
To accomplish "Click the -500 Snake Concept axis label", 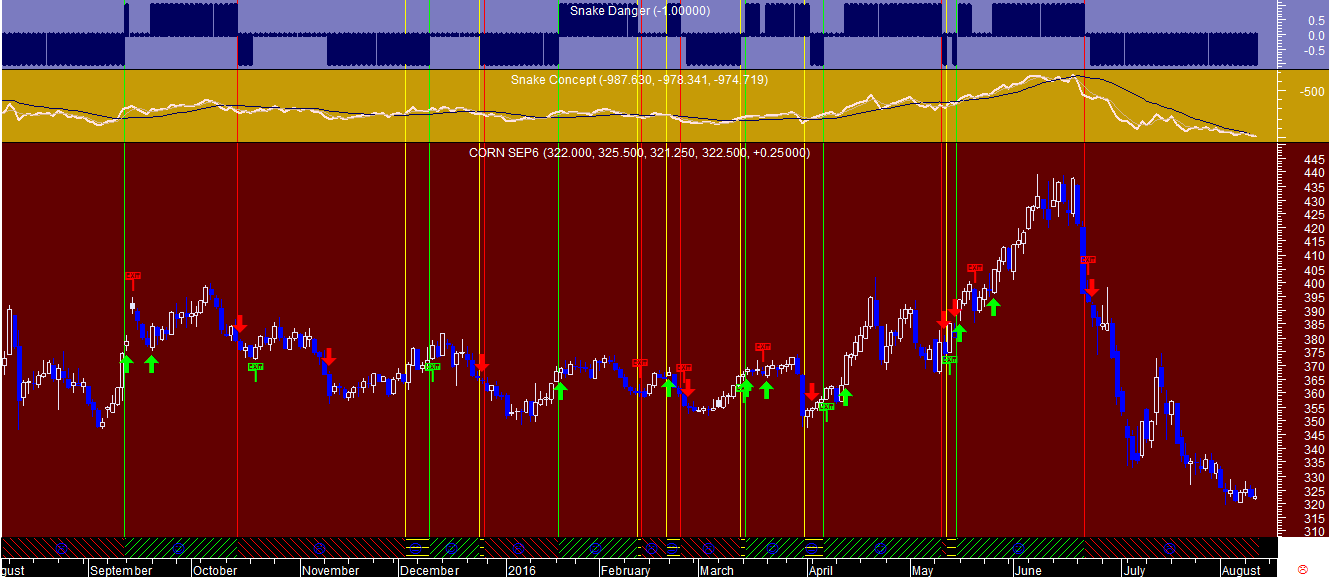I will (1312, 92).
